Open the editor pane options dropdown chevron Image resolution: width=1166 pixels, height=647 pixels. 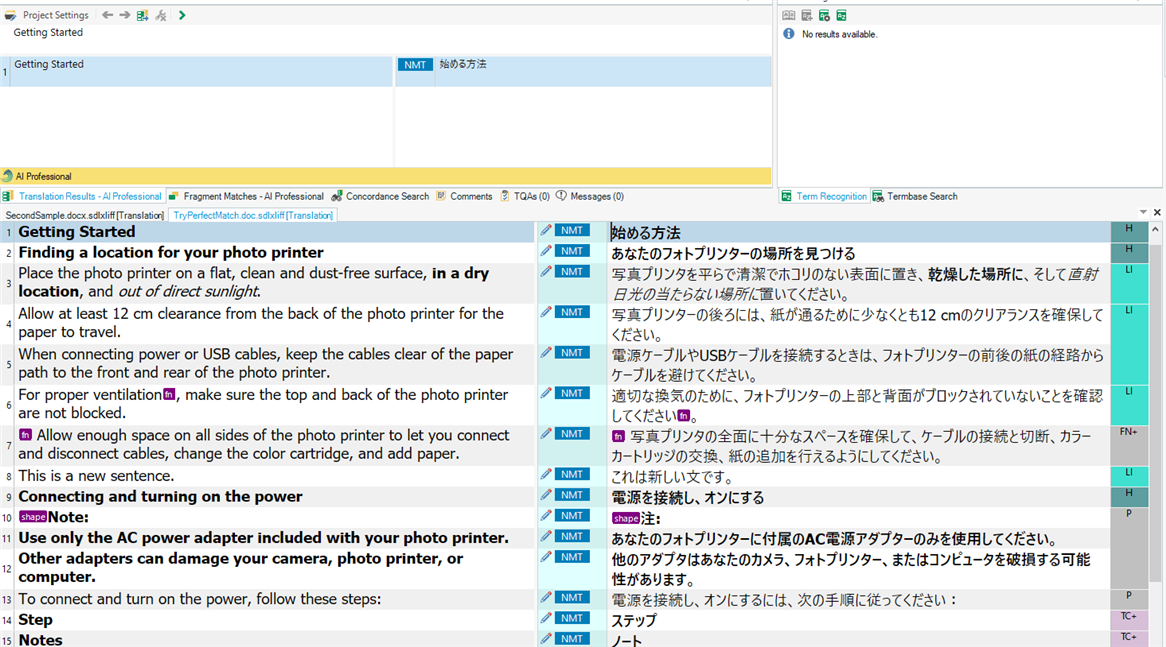coord(1143,212)
